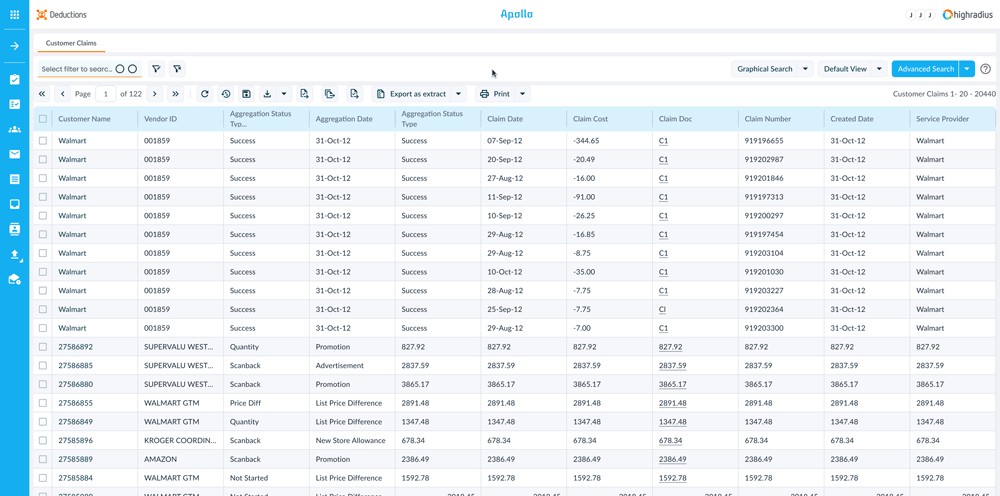Switch to the Customer Claims tab
The image size is (1000, 496).
pos(71,43)
